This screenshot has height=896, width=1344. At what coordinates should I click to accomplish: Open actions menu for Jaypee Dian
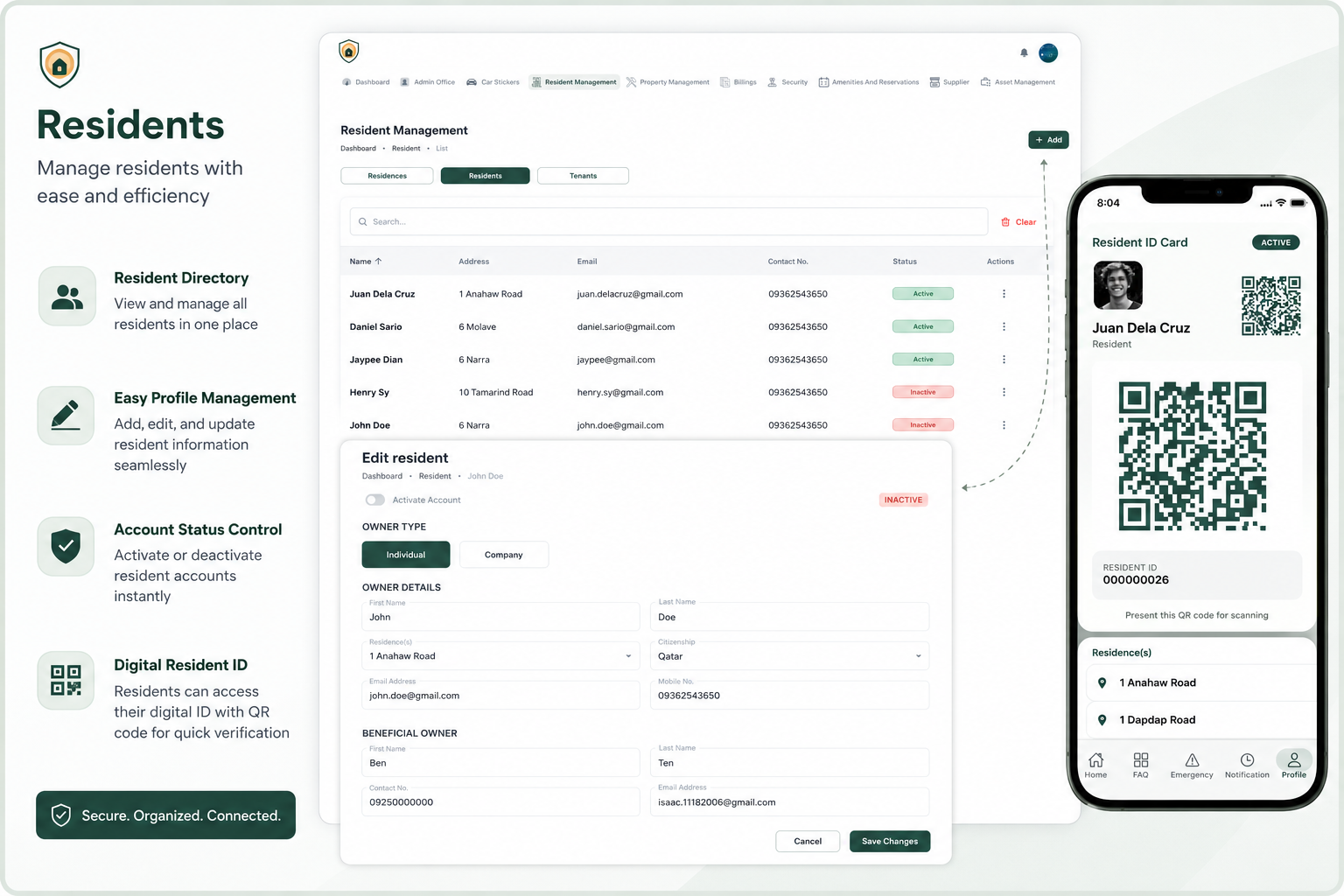(1004, 360)
